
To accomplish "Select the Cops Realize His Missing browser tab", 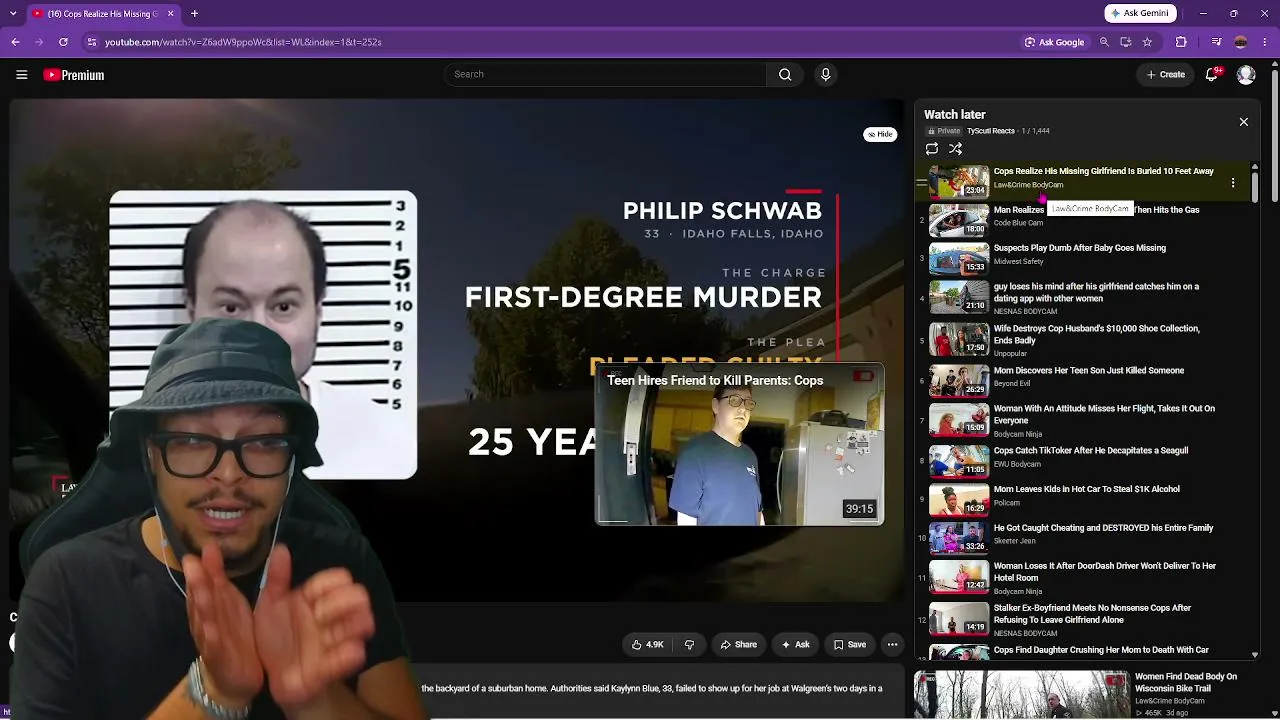I will (x=103, y=14).
